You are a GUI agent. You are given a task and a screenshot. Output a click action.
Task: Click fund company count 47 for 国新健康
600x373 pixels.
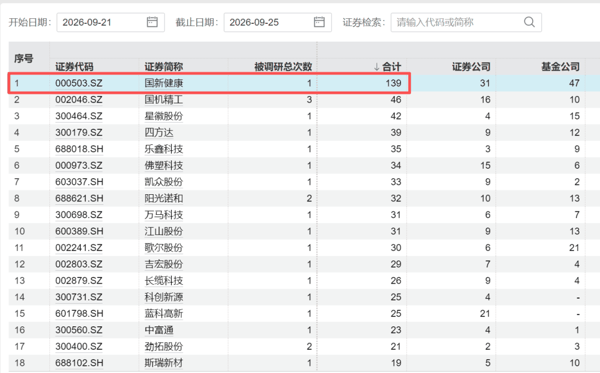click(x=574, y=83)
